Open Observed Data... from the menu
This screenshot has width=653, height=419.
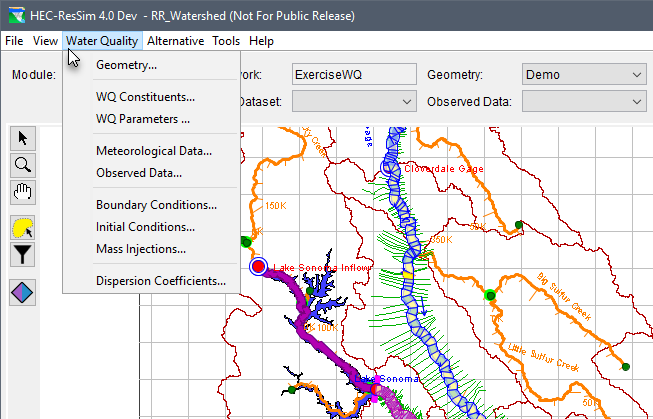tap(152, 173)
